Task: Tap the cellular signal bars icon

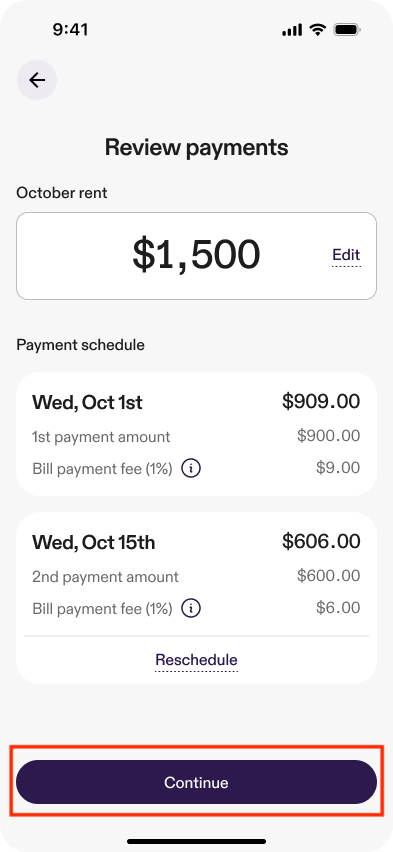Action: click(292, 30)
